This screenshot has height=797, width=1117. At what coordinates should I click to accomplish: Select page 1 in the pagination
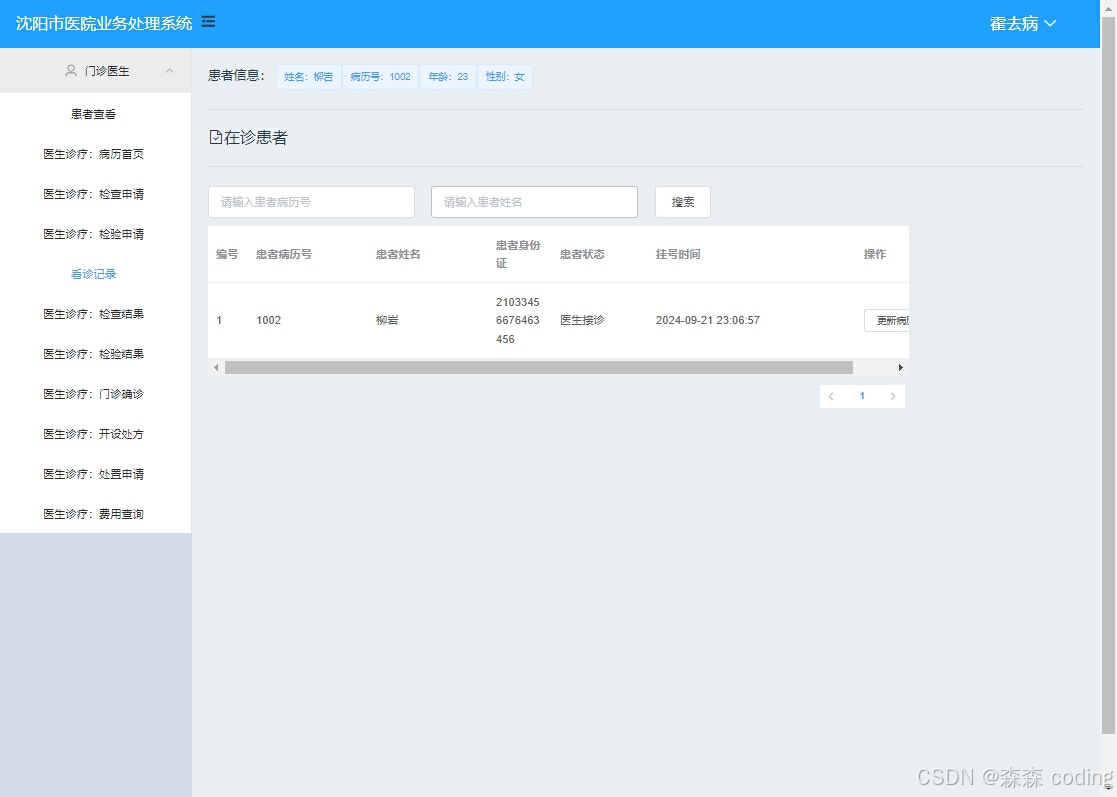(862, 396)
